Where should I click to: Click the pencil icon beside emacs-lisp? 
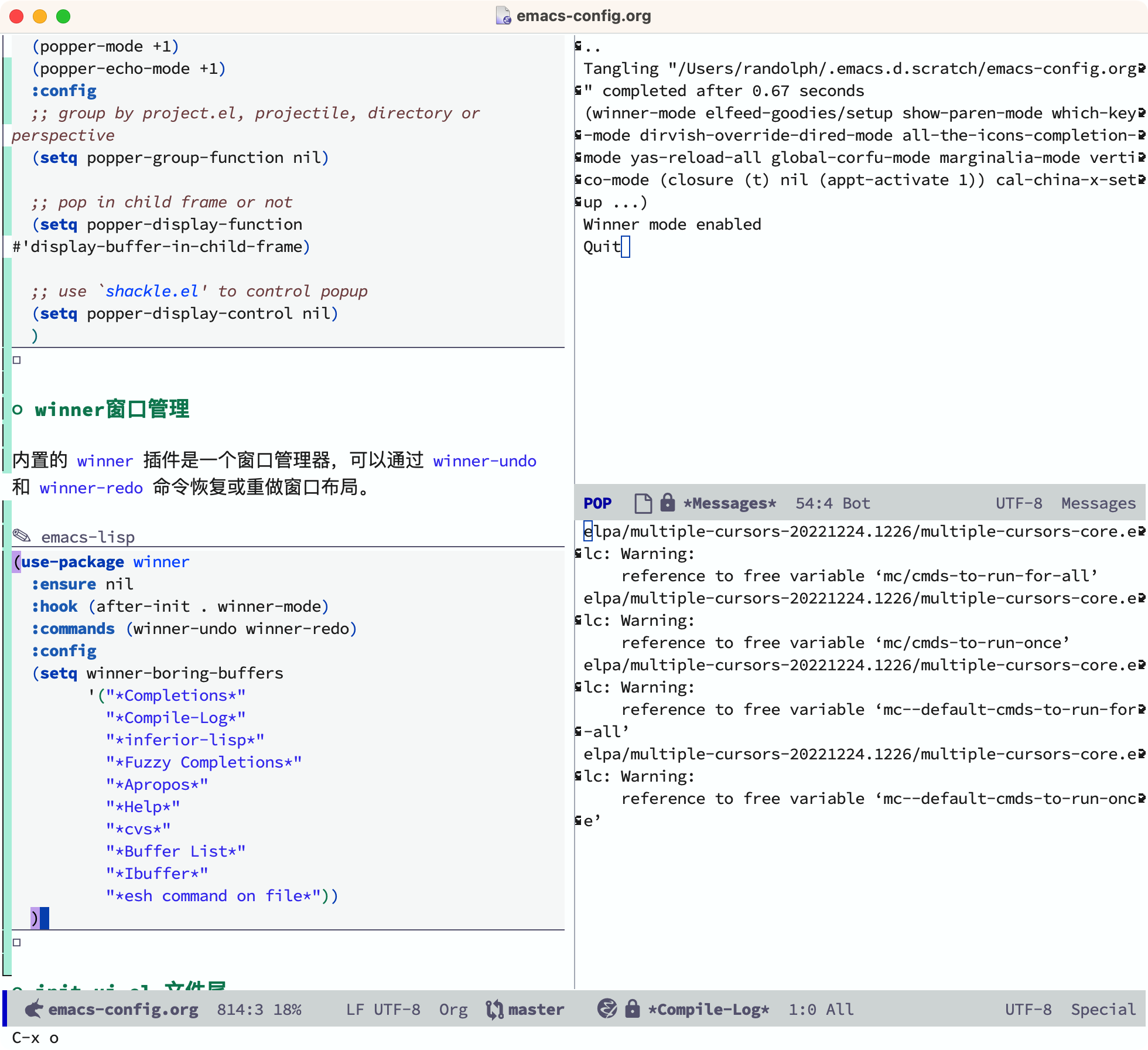click(22, 536)
